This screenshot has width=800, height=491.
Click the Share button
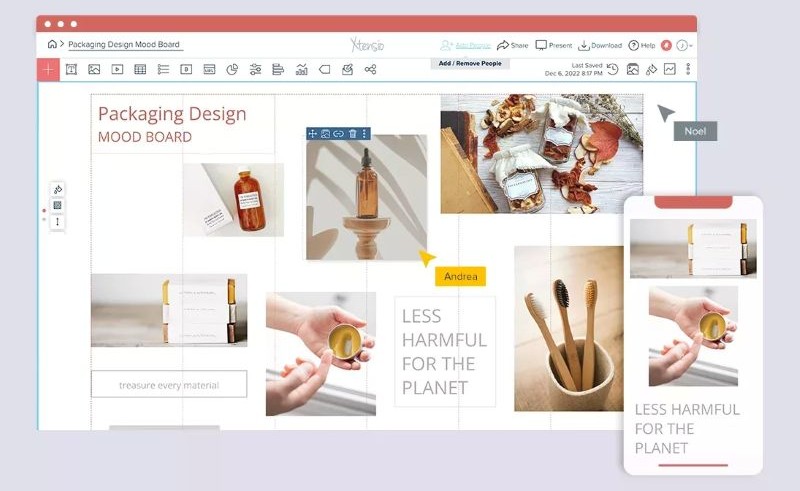coord(513,45)
